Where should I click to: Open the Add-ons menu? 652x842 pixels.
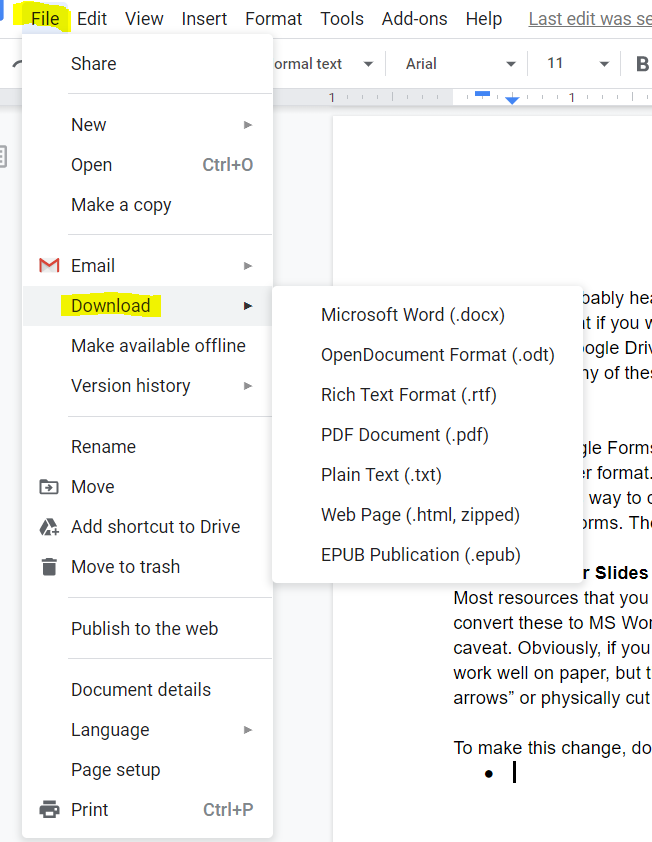click(x=414, y=18)
